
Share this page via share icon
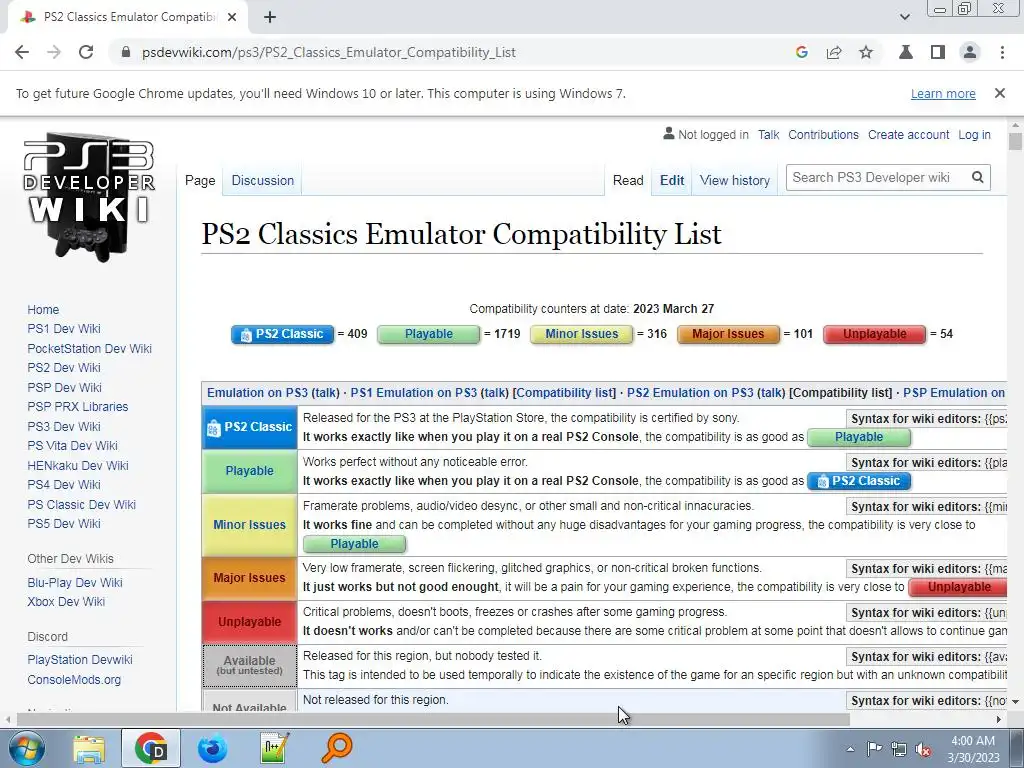pos(834,52)
